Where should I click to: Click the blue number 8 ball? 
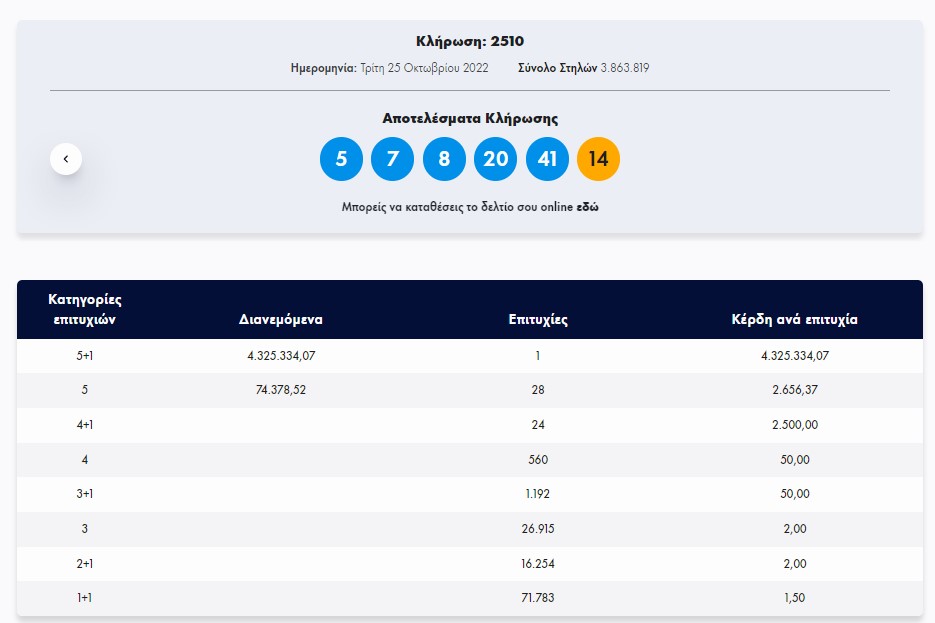444,159
